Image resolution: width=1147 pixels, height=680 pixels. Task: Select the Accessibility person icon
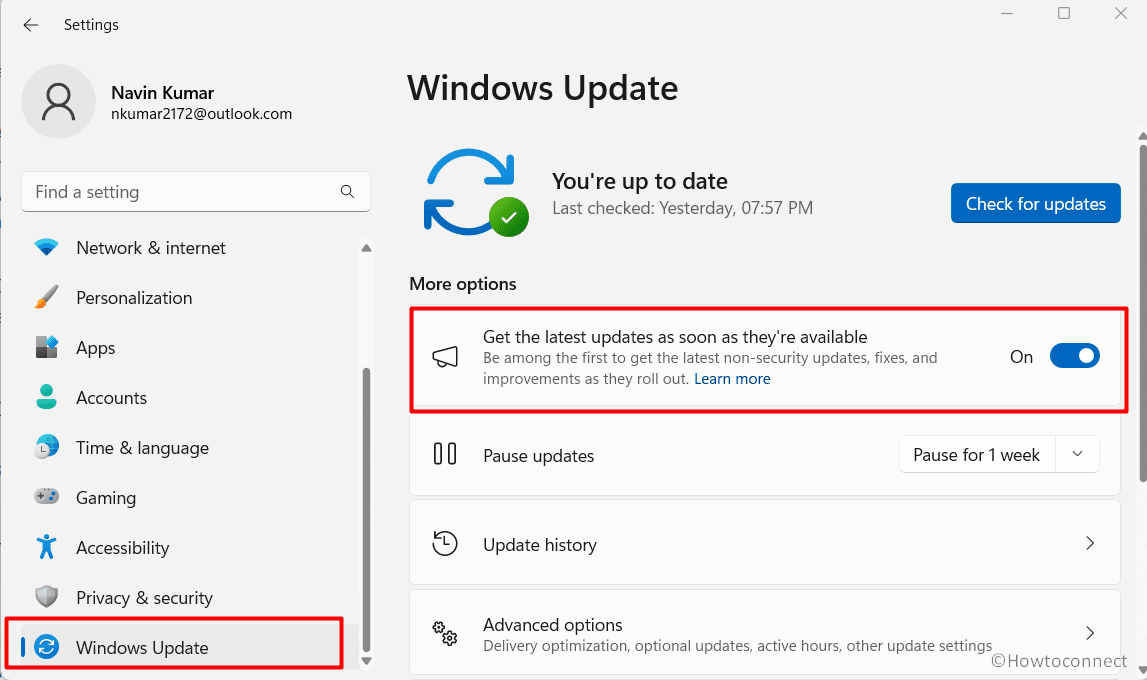[46, 547]
